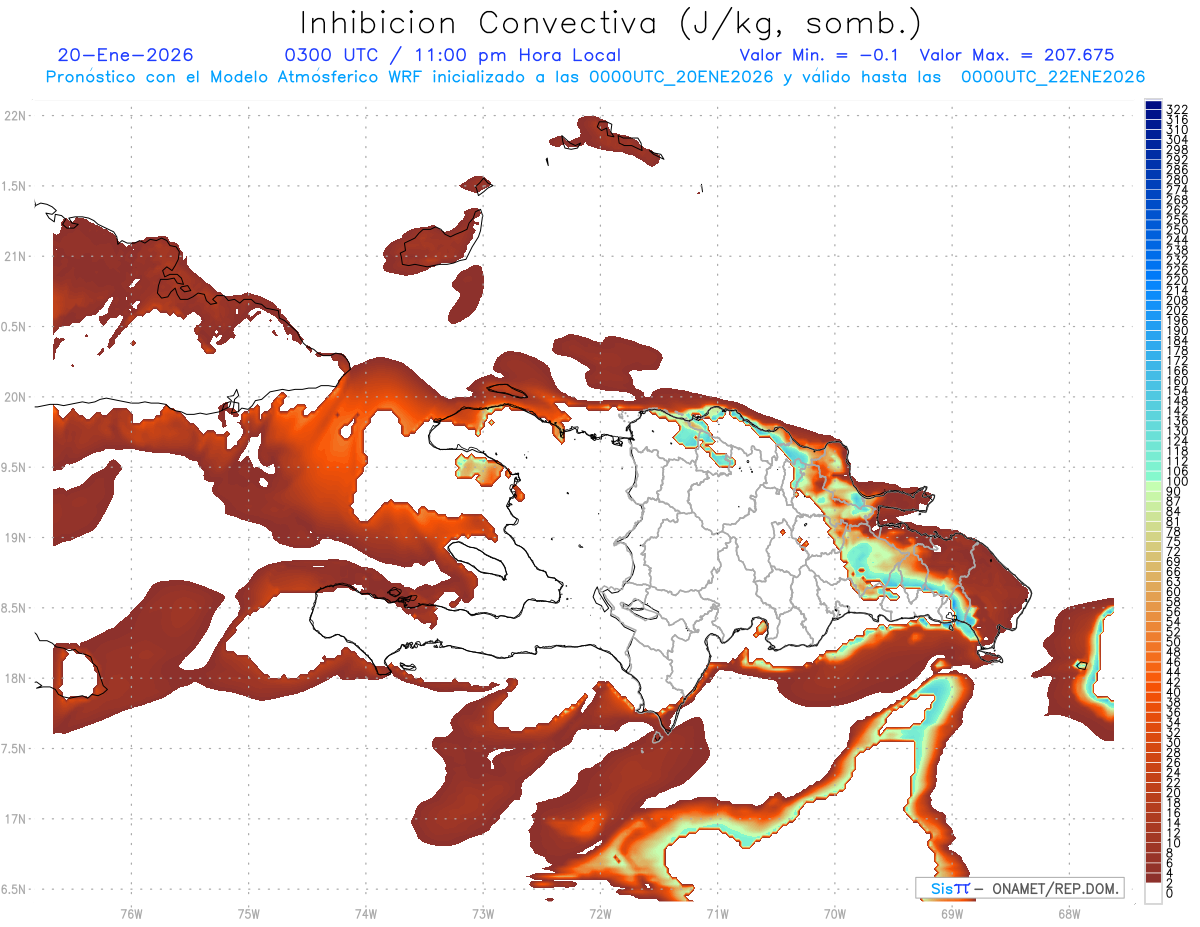Select the dark maroon swatch just above the white colorbar cell

click(1153, 878)
